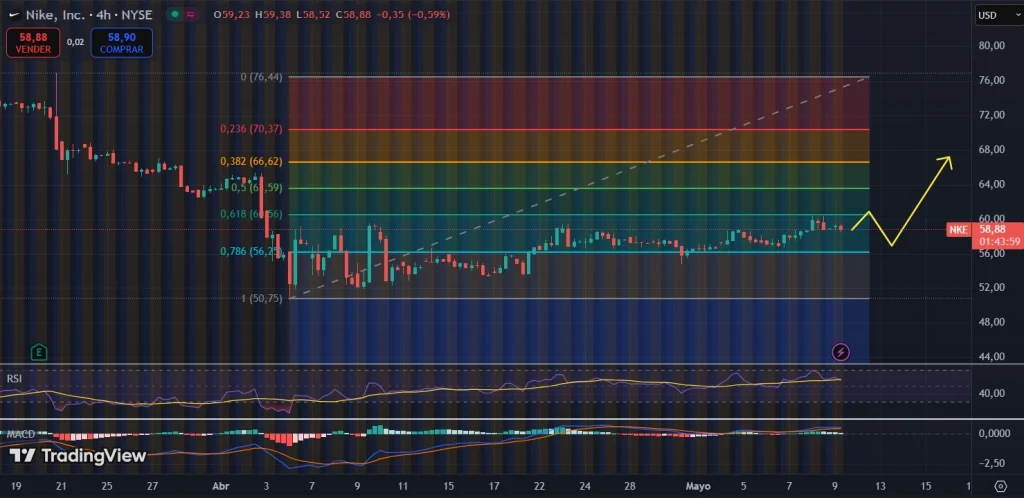Click the blue COMPRAR buy button
Image resolution: width=1024 pixels, height=498 pixels.
(121, 42)
